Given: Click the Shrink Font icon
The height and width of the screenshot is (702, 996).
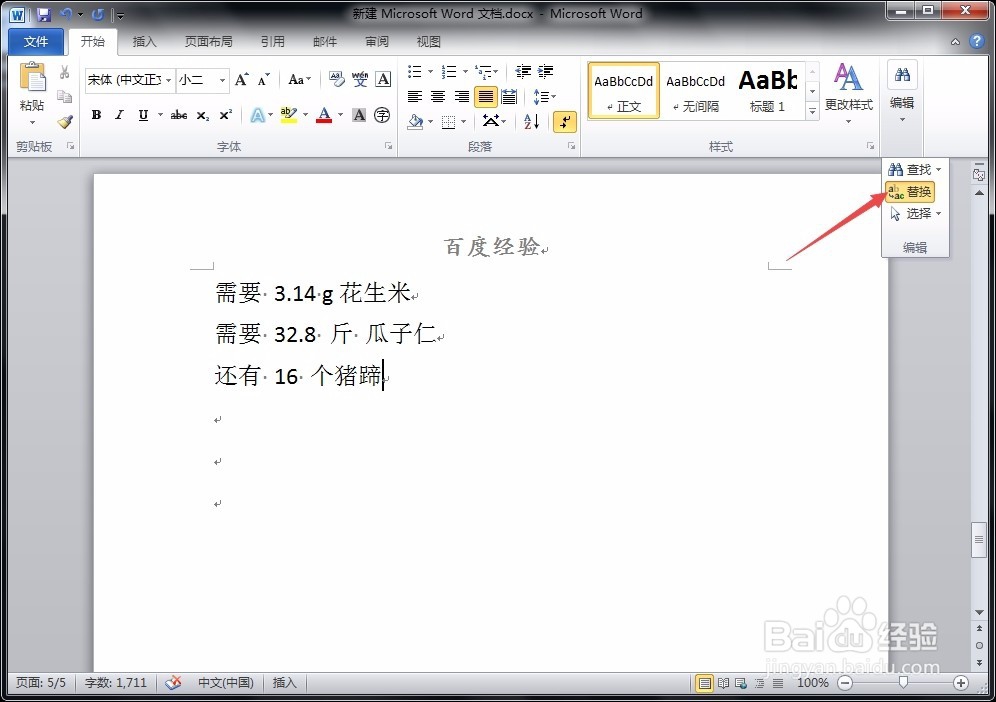Looking at the screenshot, I should [x=264, y=79].
